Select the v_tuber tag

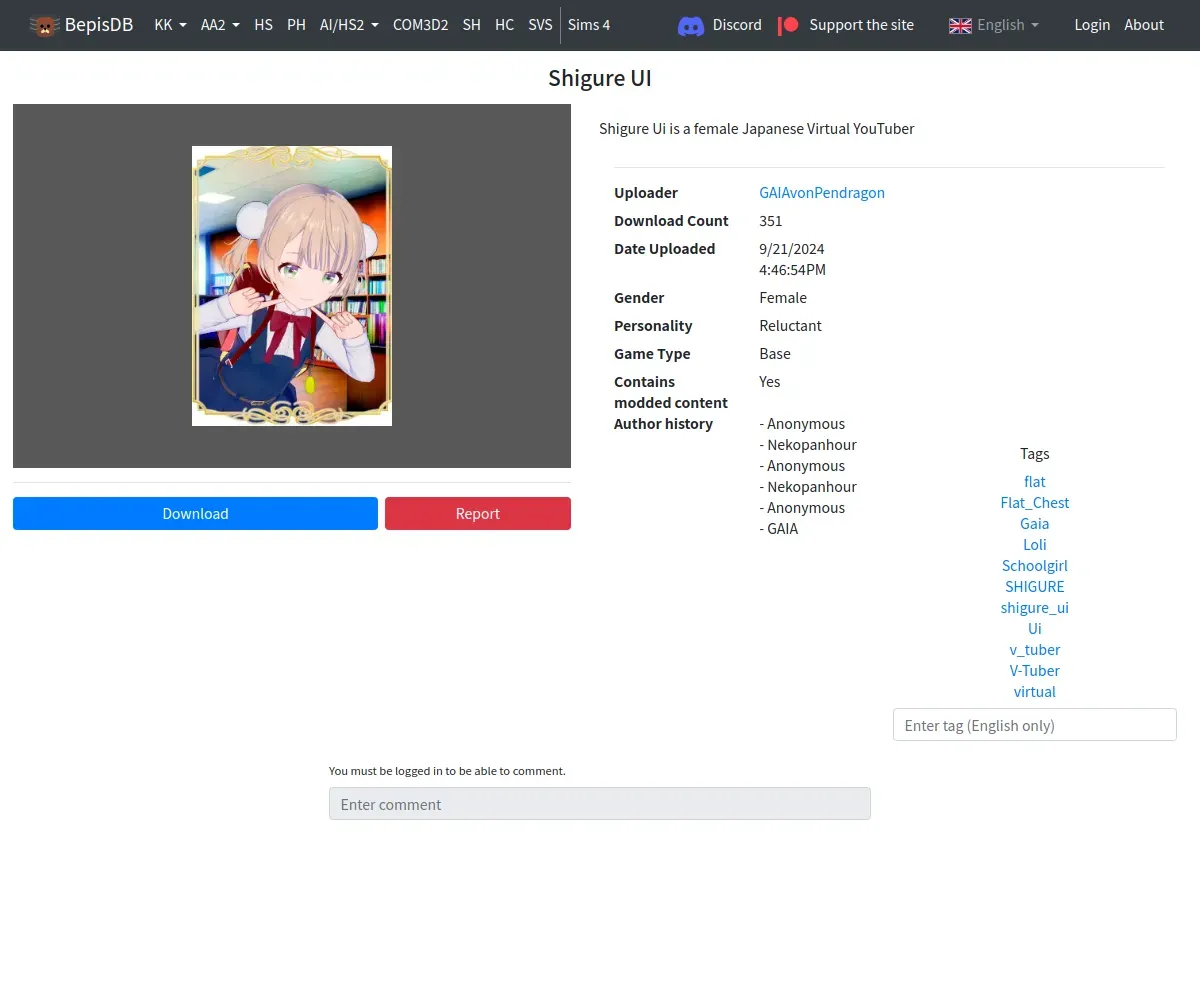1035,650
